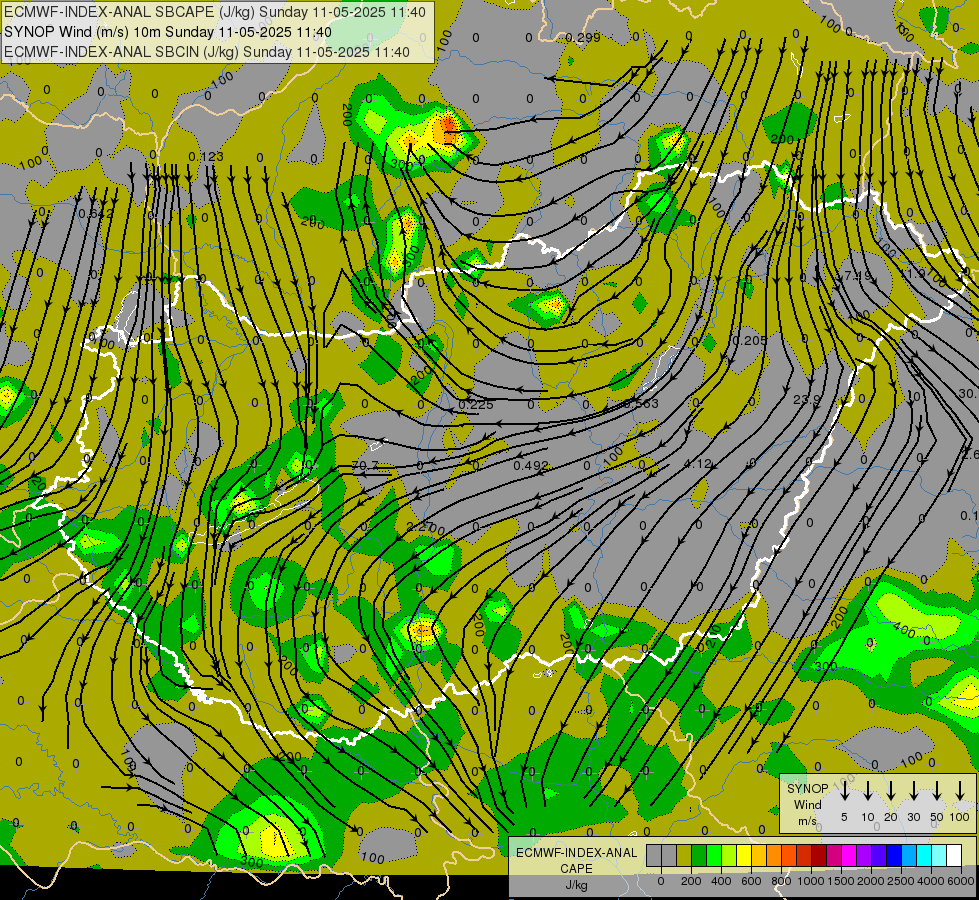Image resolution: width=979 pixels, height=900 pixels.
Task: Click the 4.12 value on the map
Action: point(697,463)
